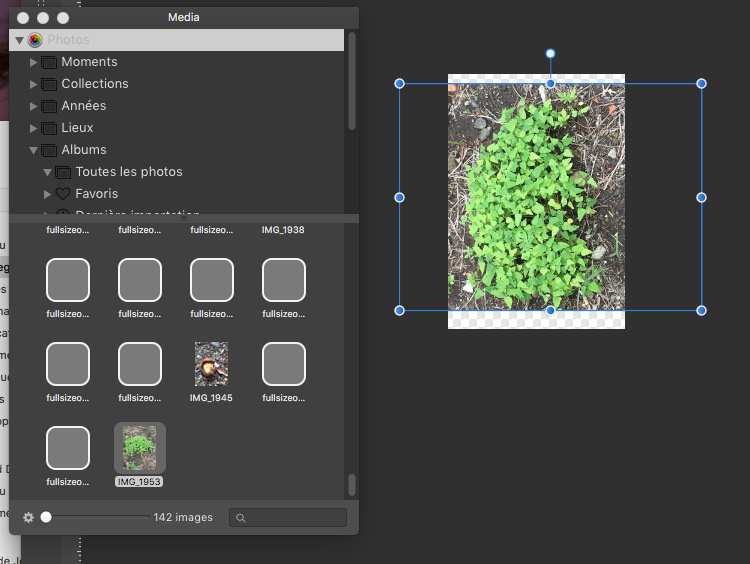Expand the Favoris disclosure triangle
The height and width of the screenshot is (564, 750).
[47, 194]
